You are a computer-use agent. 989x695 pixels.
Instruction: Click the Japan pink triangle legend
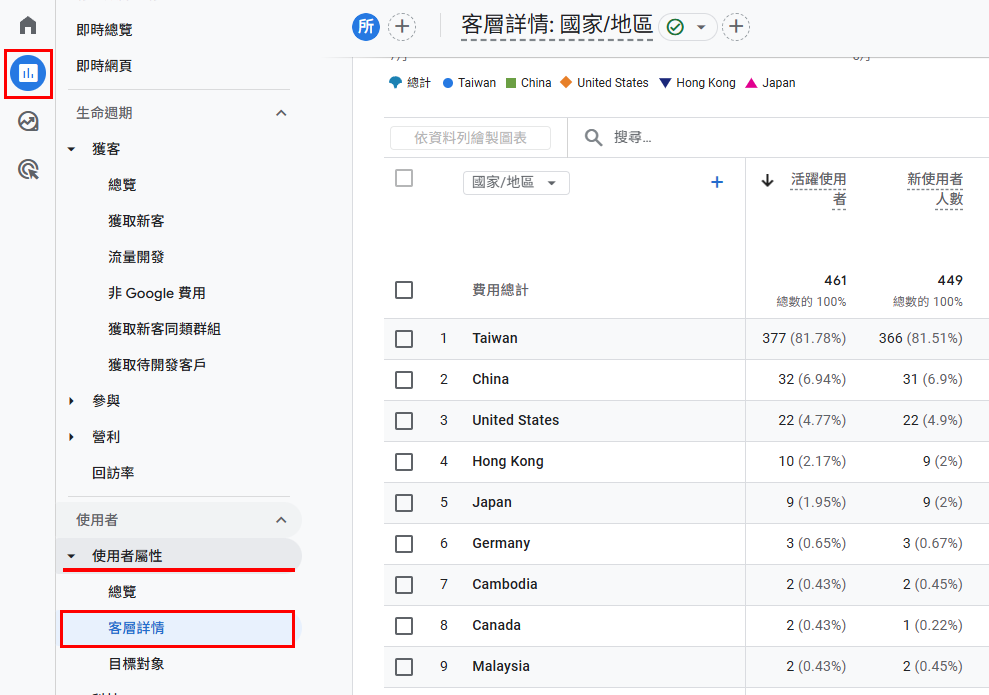[x=770, y=83]
